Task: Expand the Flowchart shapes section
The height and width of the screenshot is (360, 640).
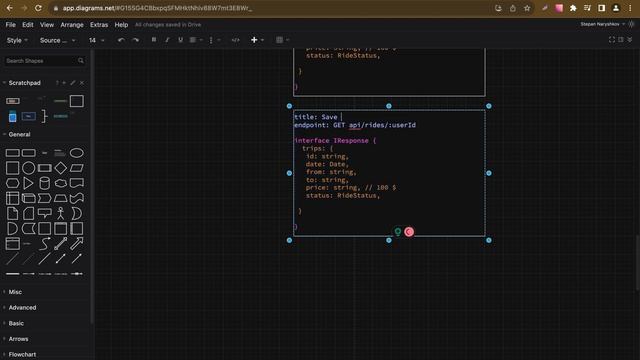Action: [x=22, y=354]
